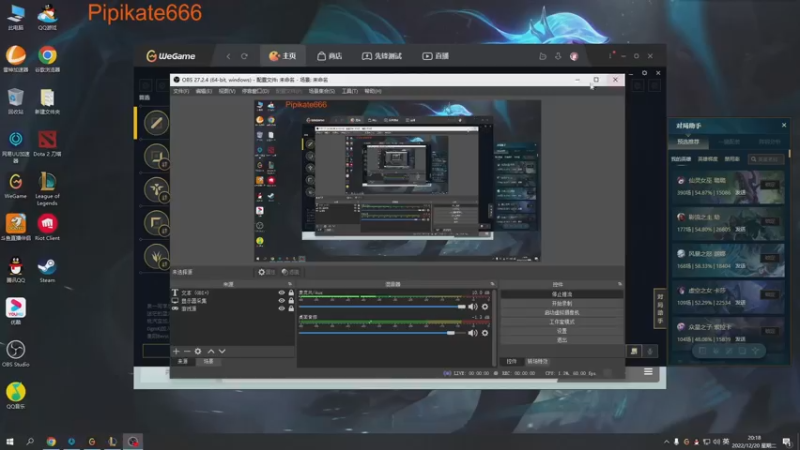Viewport: 800px width, 450px height.
Task: Adjust the 桌面音频 volume slider
Action: click(382, 333)
